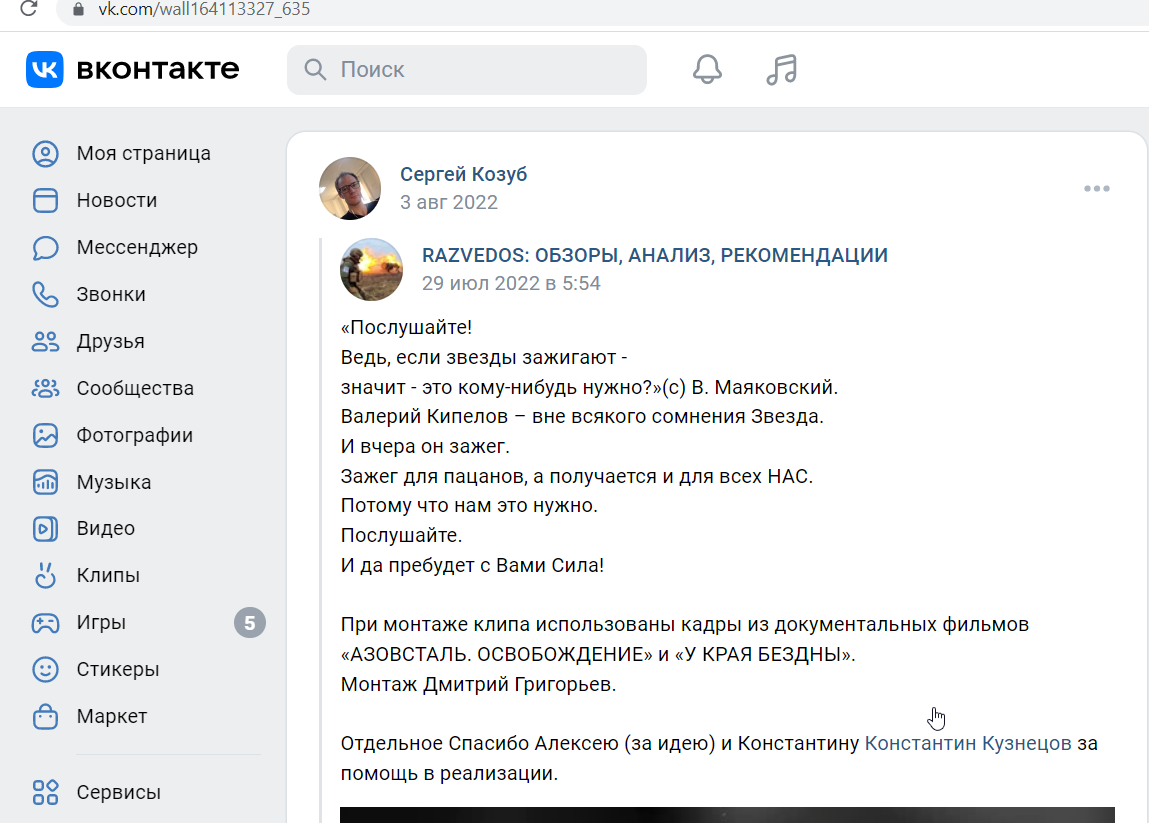Viewport: 1149px width, 823px height.
Task: Open the Друзья section
Action: 111,342
